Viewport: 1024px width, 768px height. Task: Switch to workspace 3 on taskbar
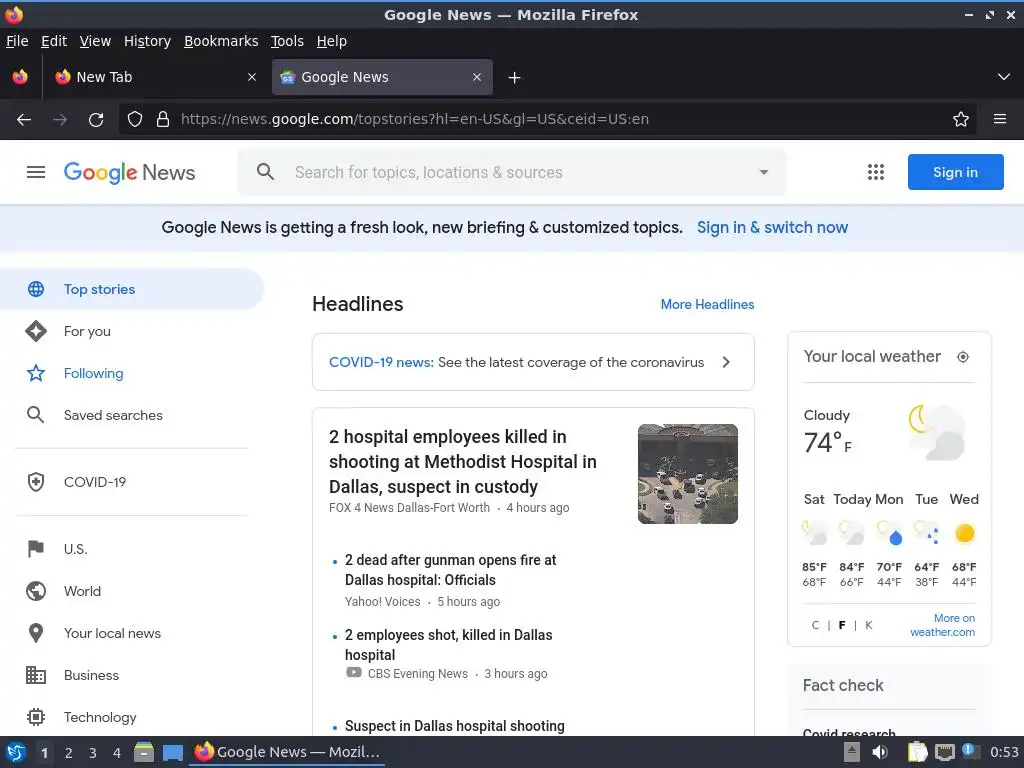pyautogui.click(x=93, y=753)
